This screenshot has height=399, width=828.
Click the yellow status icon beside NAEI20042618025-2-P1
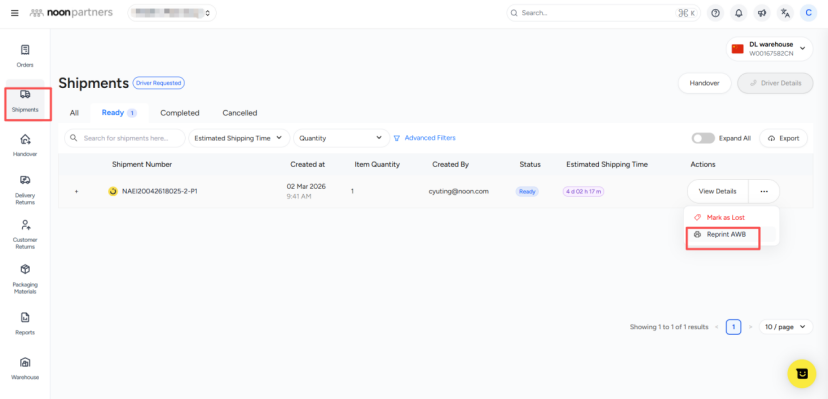pos(112,192)
